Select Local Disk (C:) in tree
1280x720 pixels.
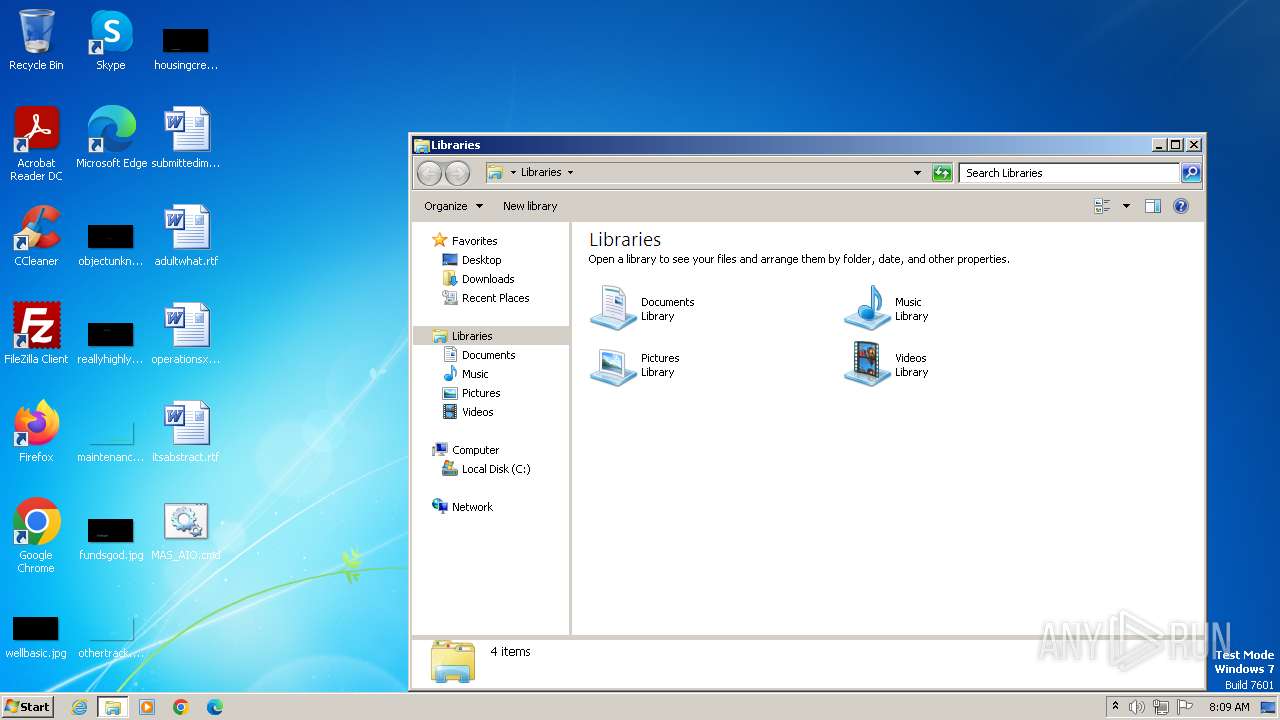click(496, 469)
